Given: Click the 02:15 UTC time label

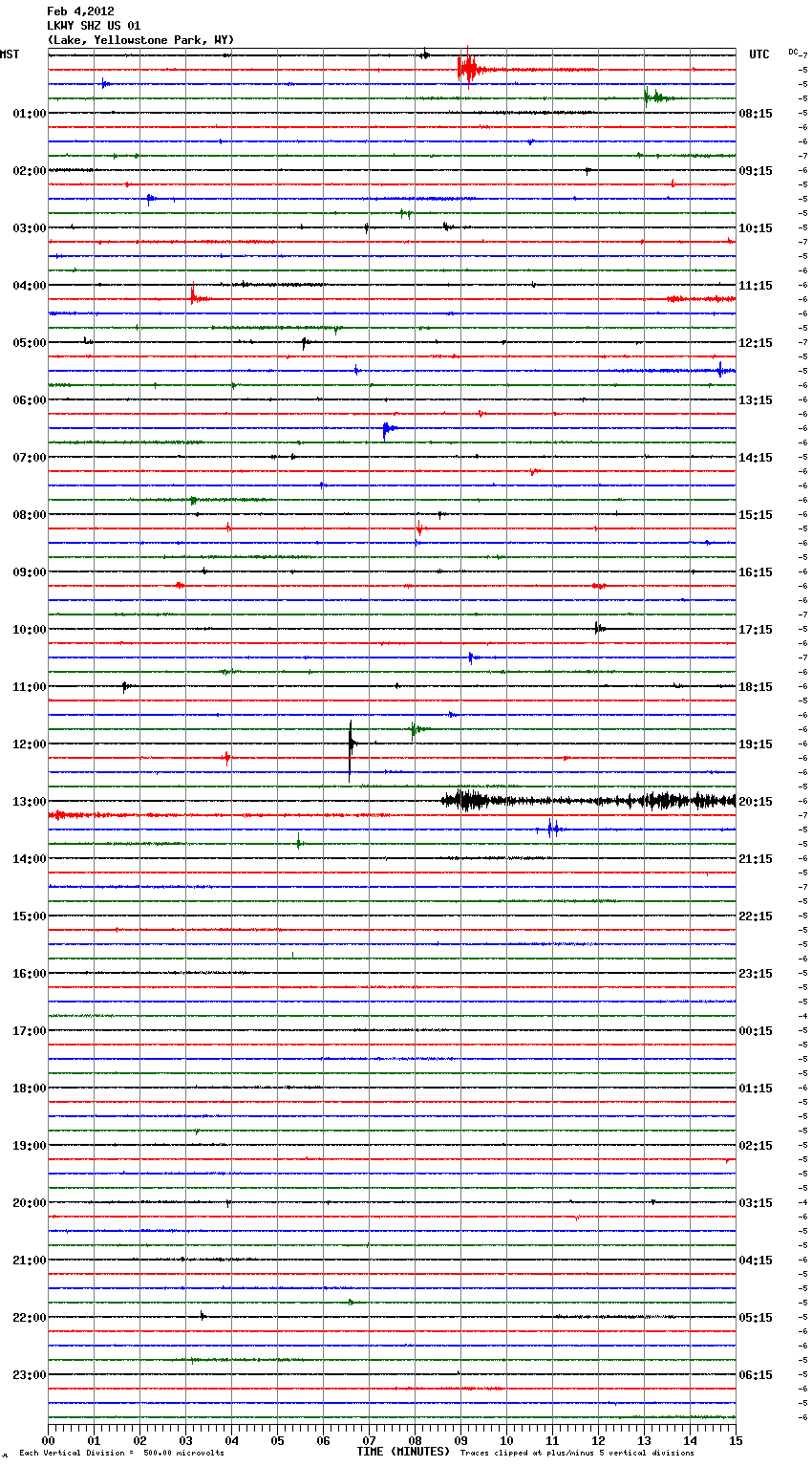Looking at the screenshot, I should pos(756,1145).
